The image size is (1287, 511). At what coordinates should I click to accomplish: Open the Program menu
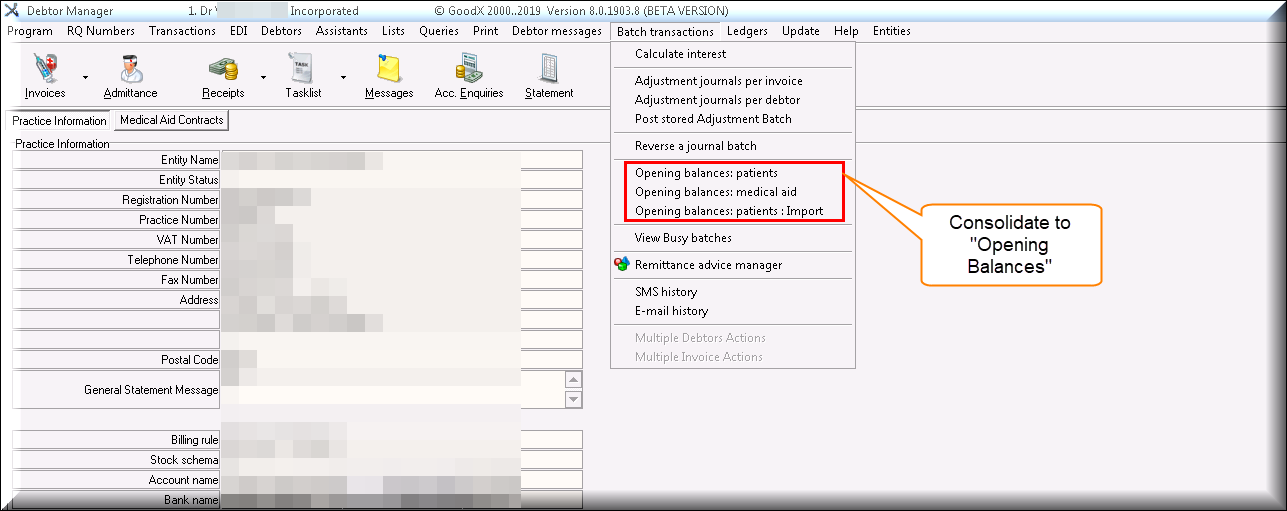coord(30,31)
